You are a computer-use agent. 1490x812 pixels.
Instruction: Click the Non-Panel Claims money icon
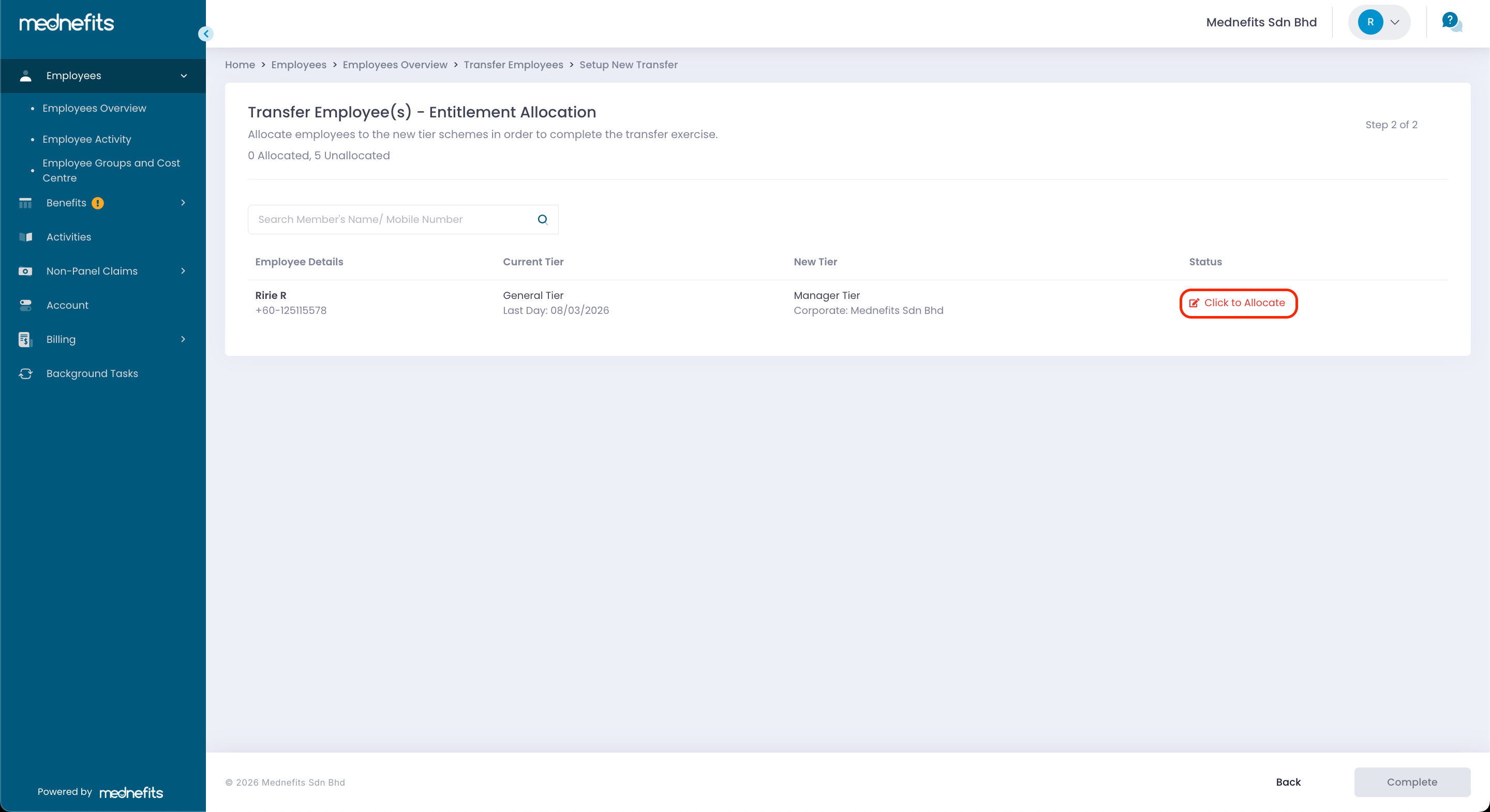point(25,271)
